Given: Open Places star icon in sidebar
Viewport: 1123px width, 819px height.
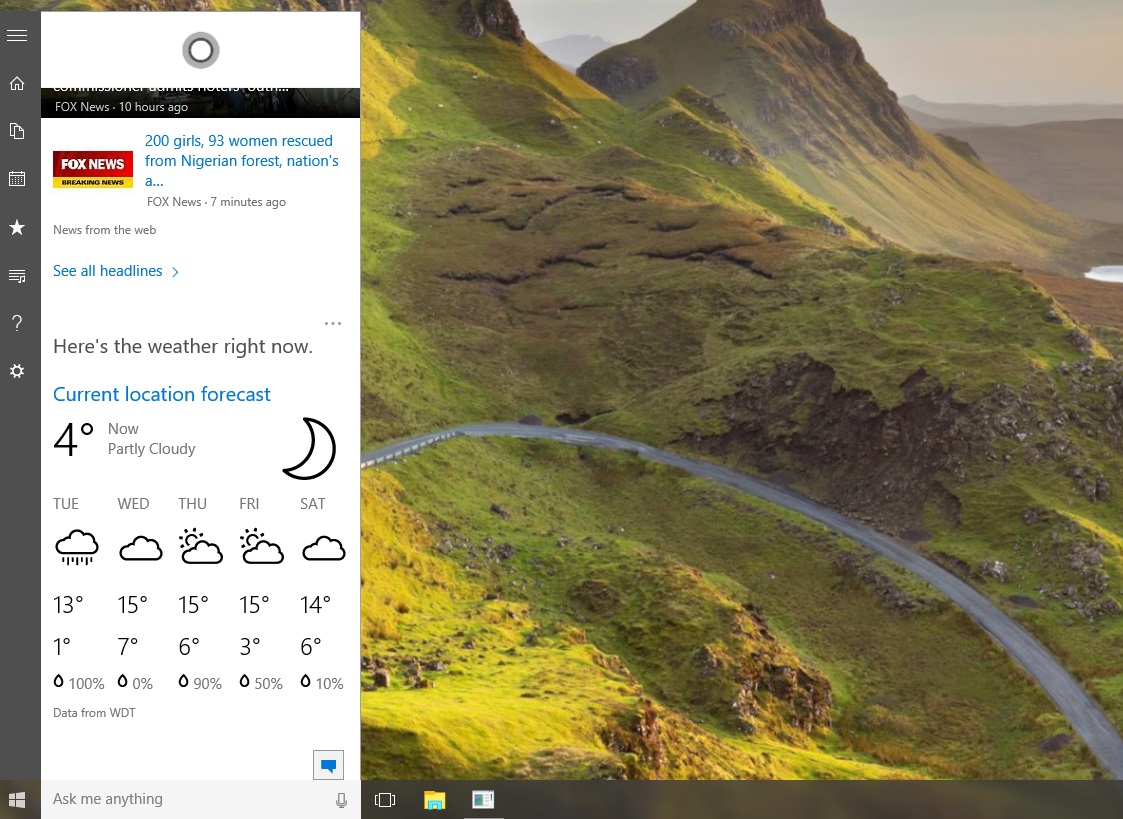Looking at the screenshot, I should pyautogui.click(x=17, y=227).
